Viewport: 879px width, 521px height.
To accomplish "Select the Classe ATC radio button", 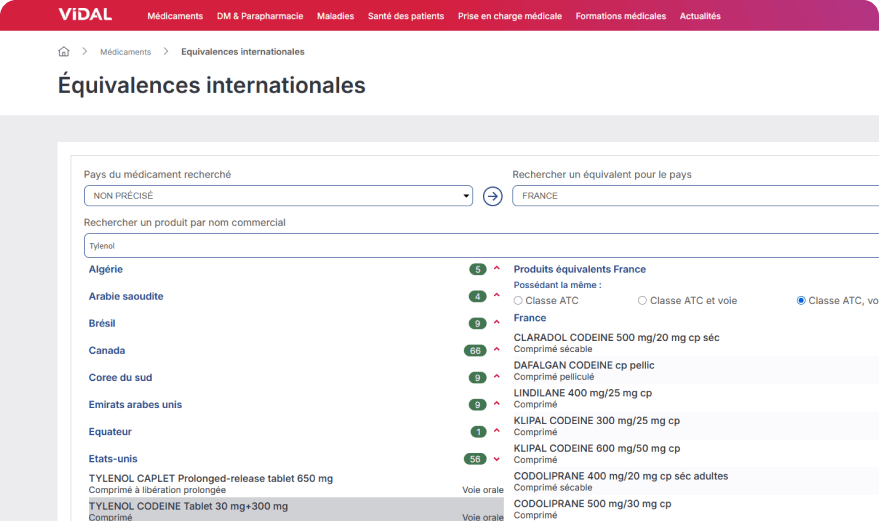I will click(518, 301).
